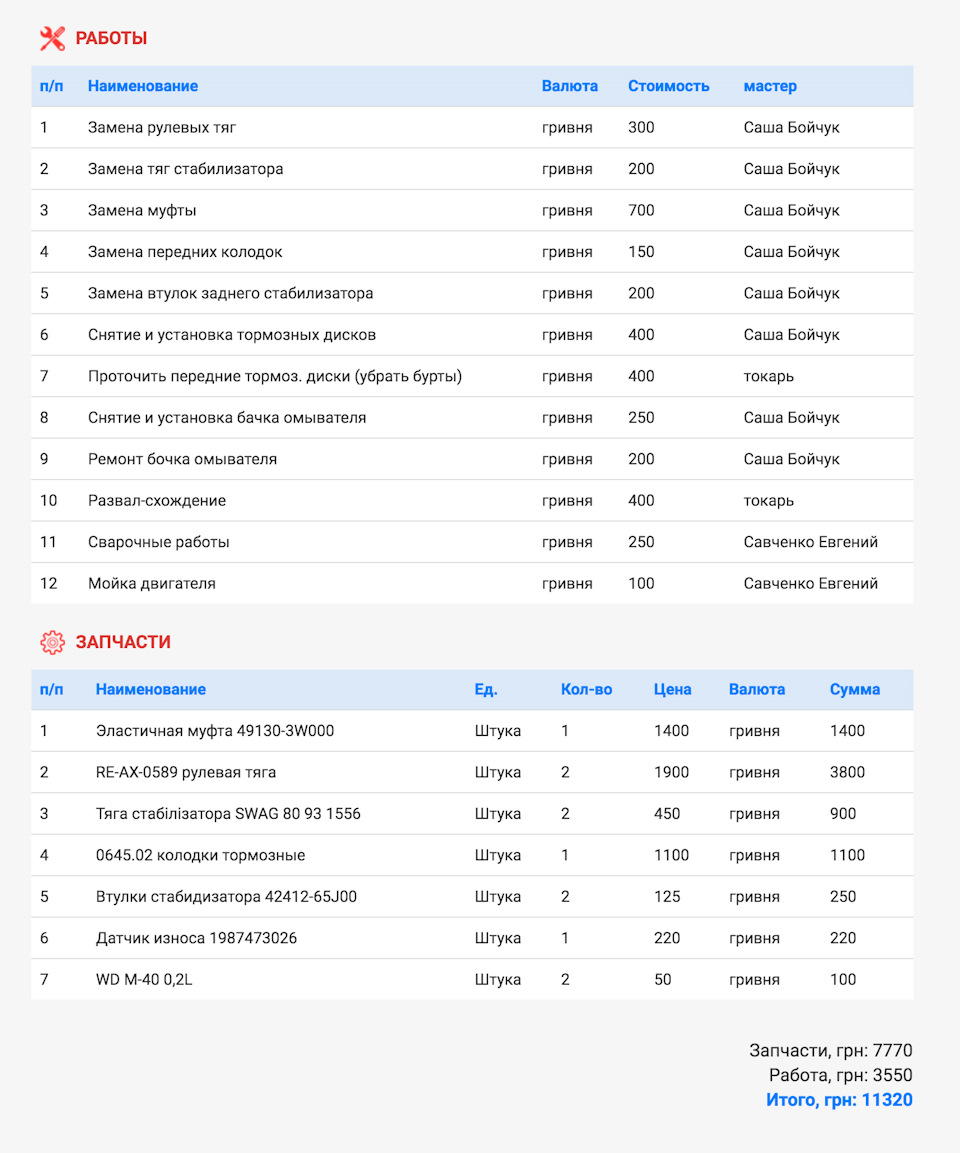Click the Стоимость column header
Screen dimensions: 960x1153
[x=668, y=86]
